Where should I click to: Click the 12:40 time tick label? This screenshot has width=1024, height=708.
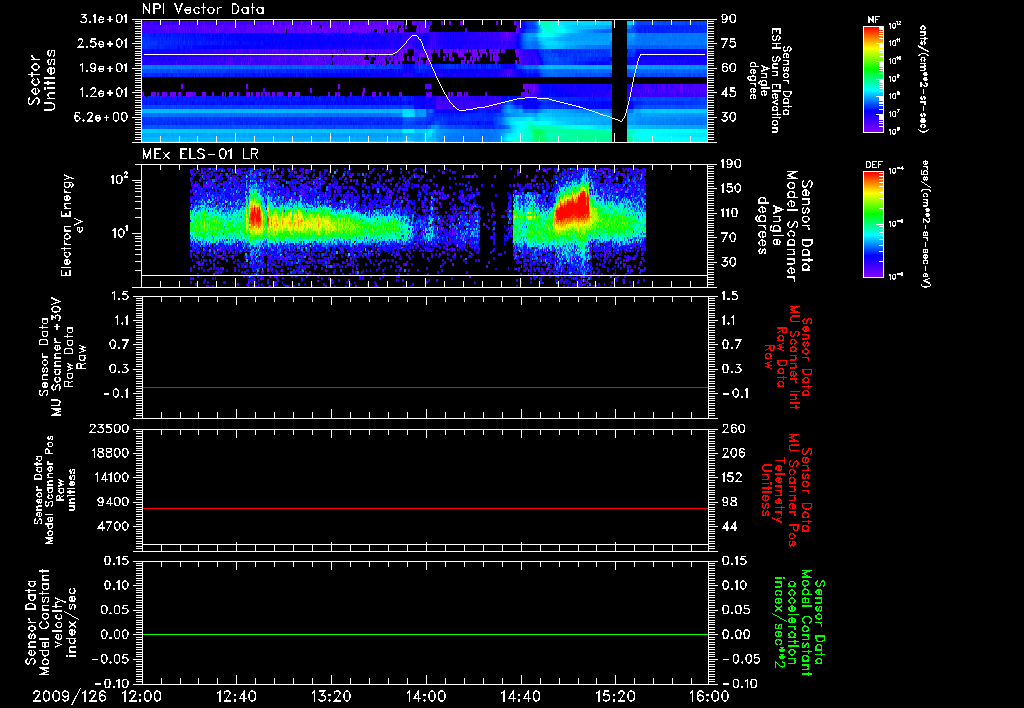click(236, 696)
